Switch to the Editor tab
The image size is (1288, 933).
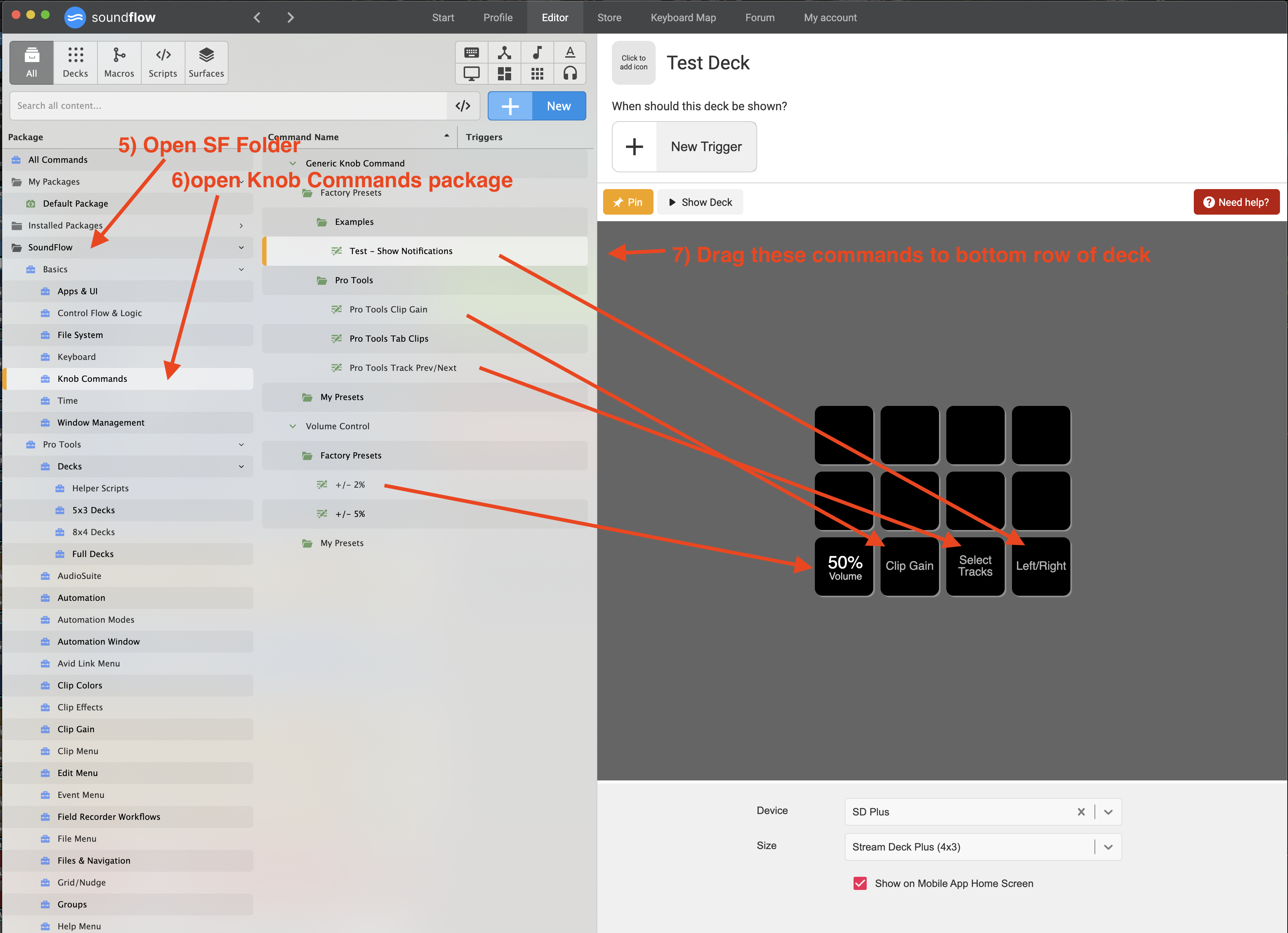click(x=555, y=18)
